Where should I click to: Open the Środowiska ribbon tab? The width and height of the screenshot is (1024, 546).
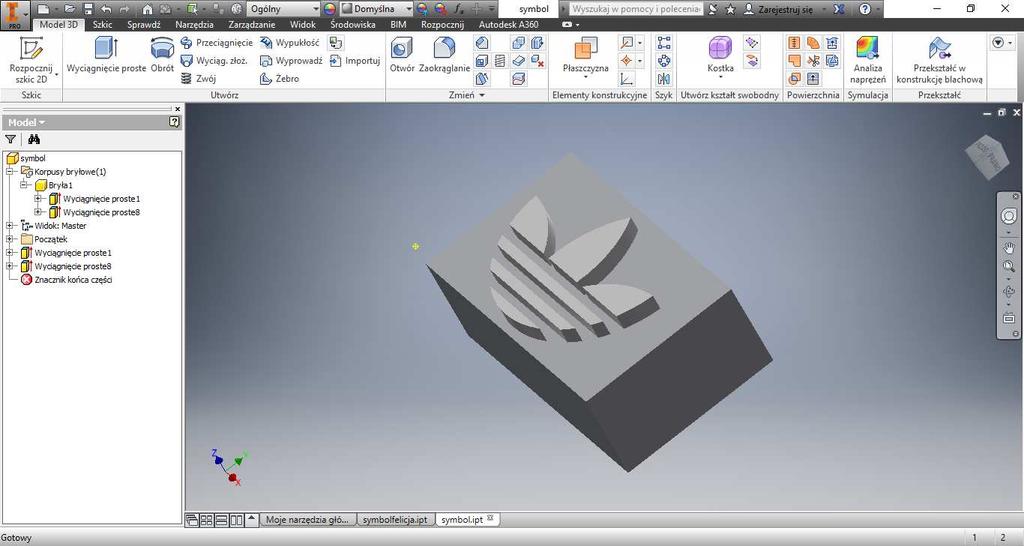click(x=353, y=24)
